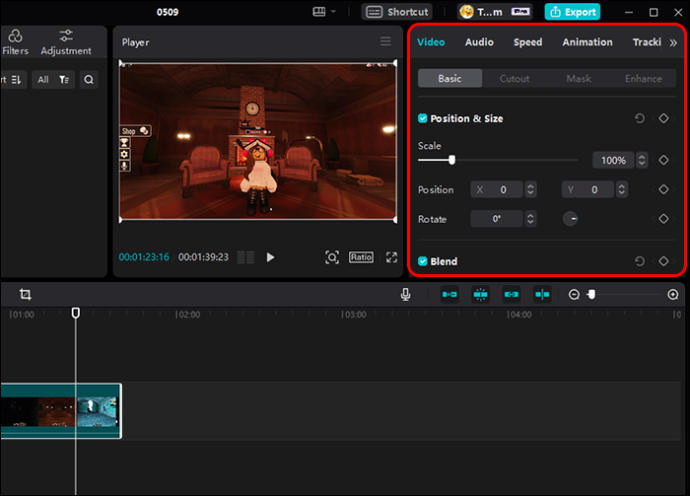
Task: Zoom out the timeline
Action: click(574, 294)
